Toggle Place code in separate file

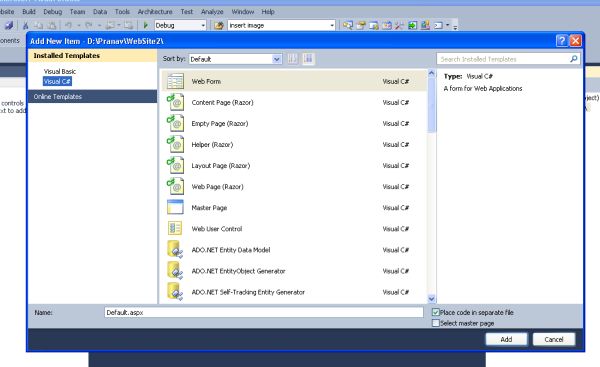(435, 312)
